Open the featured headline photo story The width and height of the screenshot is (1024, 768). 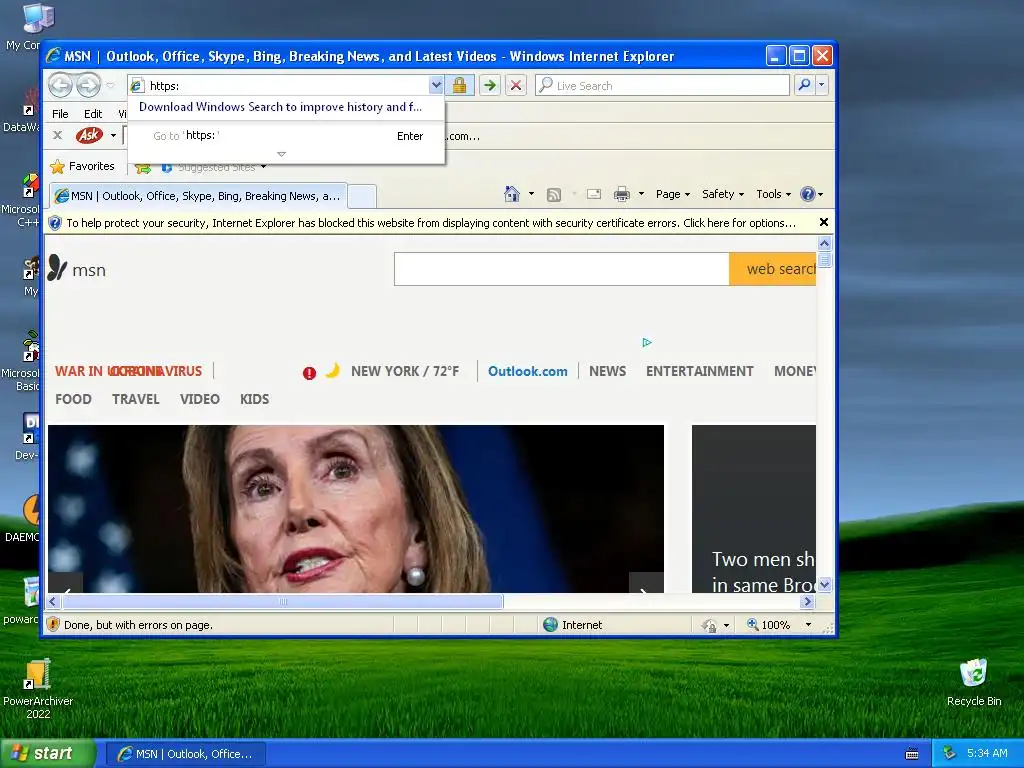tap(356, 509)
